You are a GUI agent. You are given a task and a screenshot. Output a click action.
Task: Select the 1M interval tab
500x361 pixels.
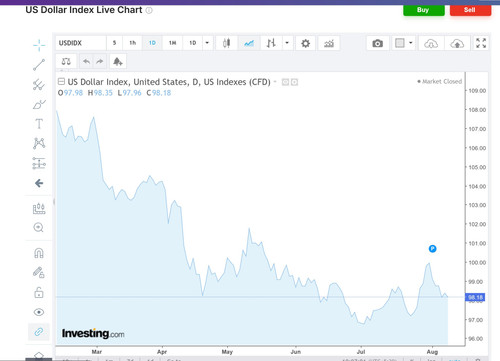172,43
